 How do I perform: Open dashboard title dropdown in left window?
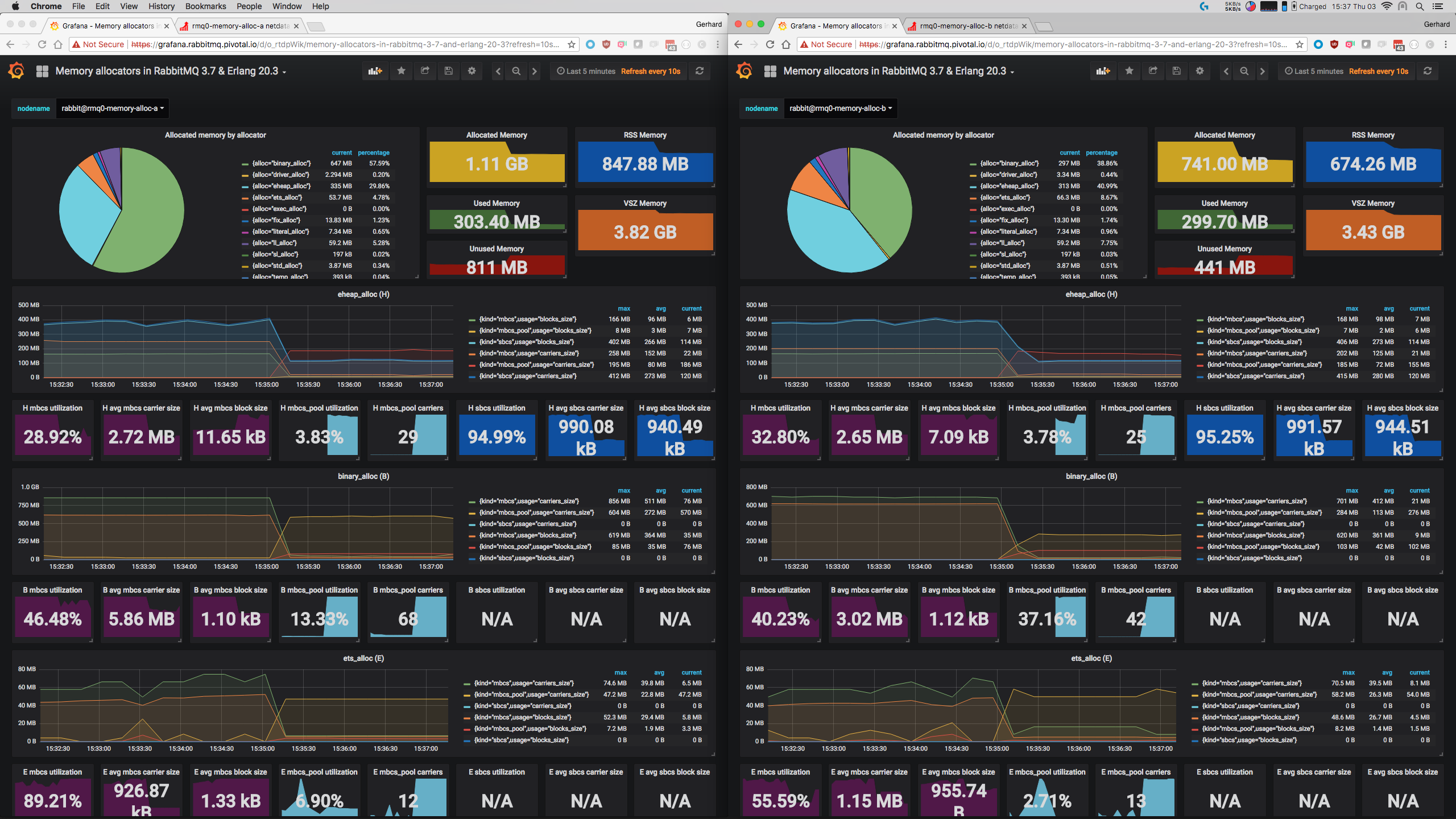coord(171,71)
